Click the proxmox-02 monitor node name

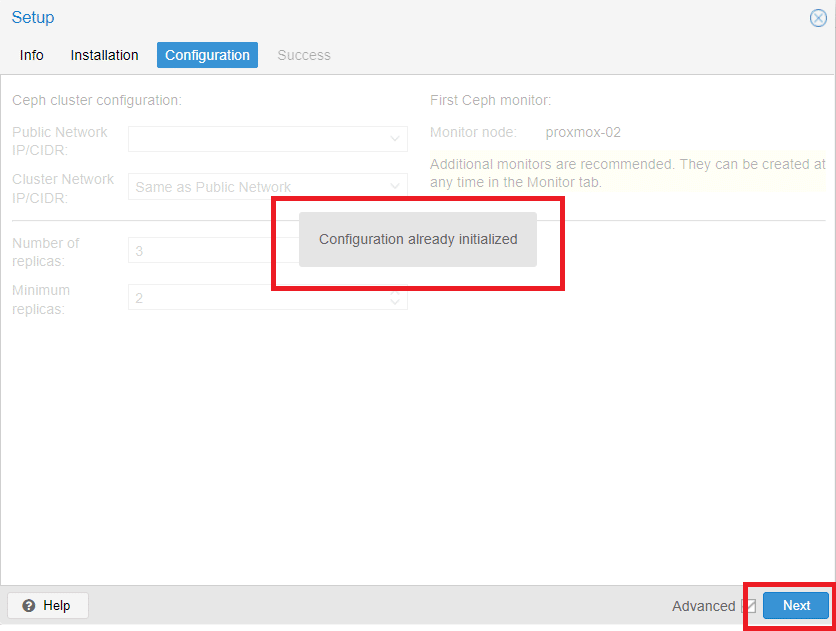pyautogui.click(x=583, y=132)
